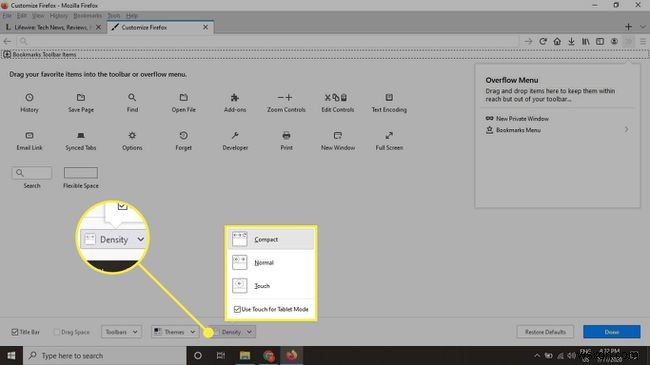
Task: Select the Options gear icon
Action: (132, 136)
